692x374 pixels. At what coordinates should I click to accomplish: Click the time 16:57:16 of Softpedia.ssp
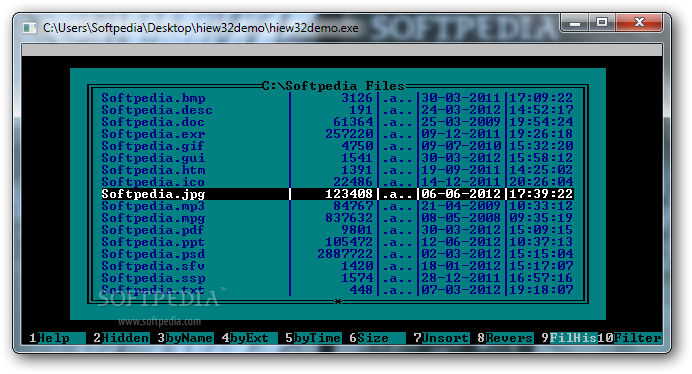tap(541, 278)
